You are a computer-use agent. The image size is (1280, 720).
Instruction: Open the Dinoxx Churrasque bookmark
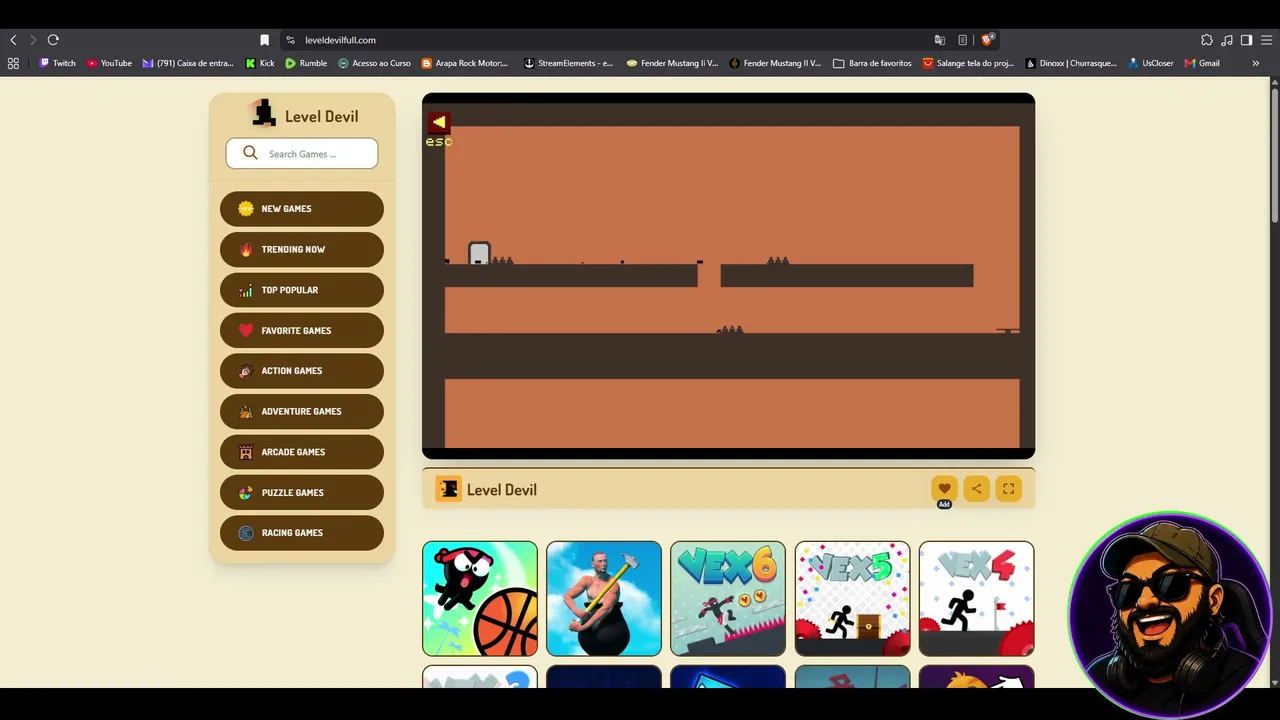(x=1071, y=63)
